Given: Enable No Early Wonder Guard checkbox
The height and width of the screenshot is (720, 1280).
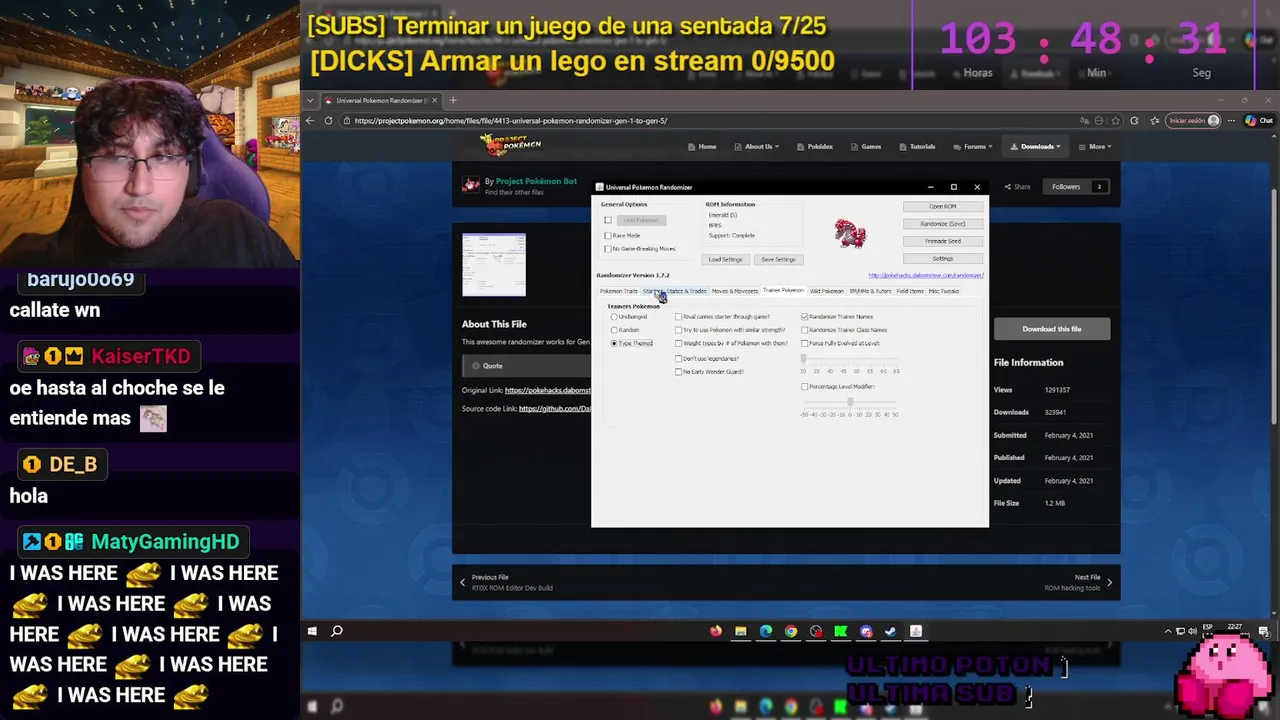Looking at the screenshot, I should click(679, 372).
